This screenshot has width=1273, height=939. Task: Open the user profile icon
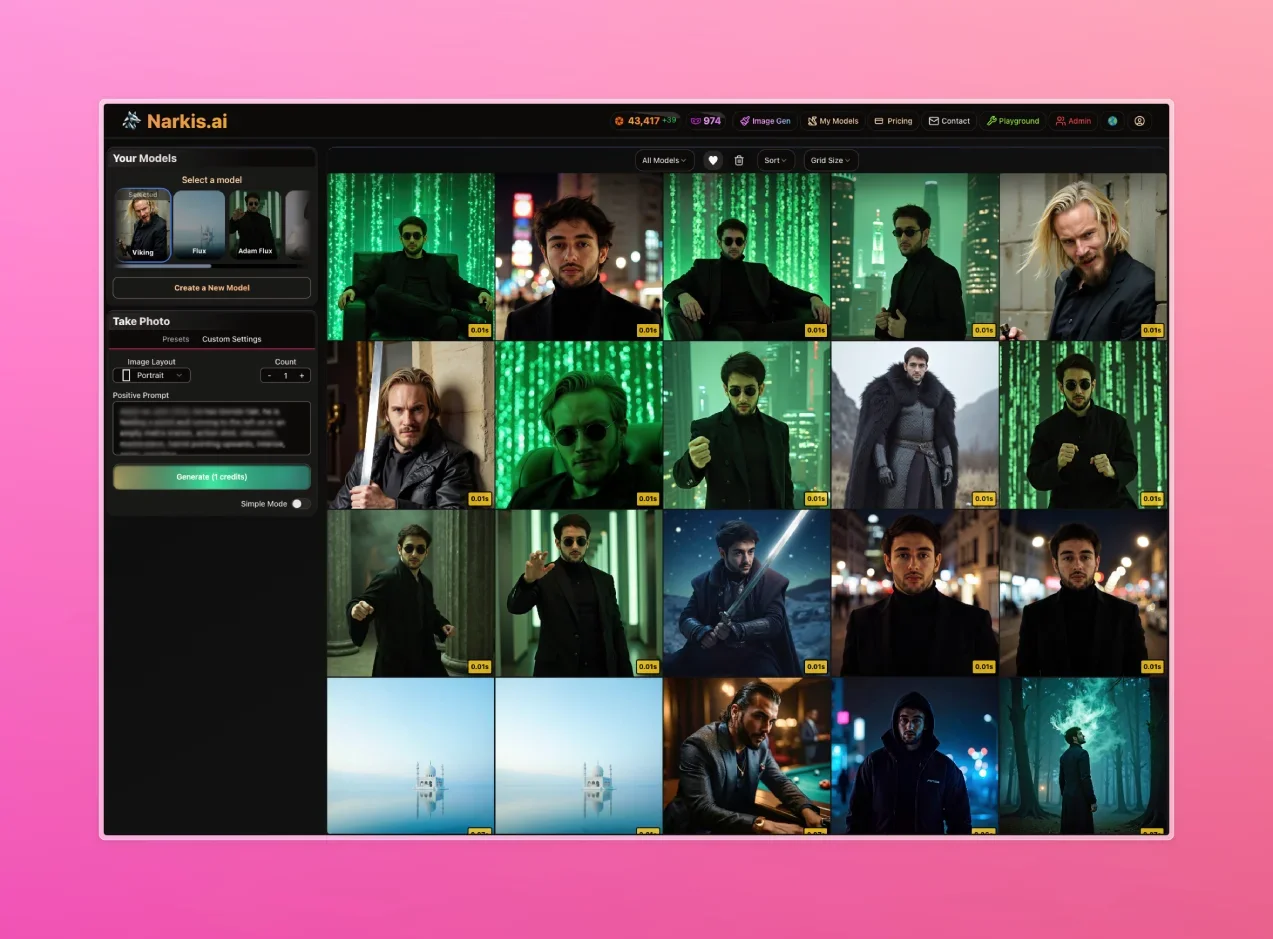[x=1139, y=121]
